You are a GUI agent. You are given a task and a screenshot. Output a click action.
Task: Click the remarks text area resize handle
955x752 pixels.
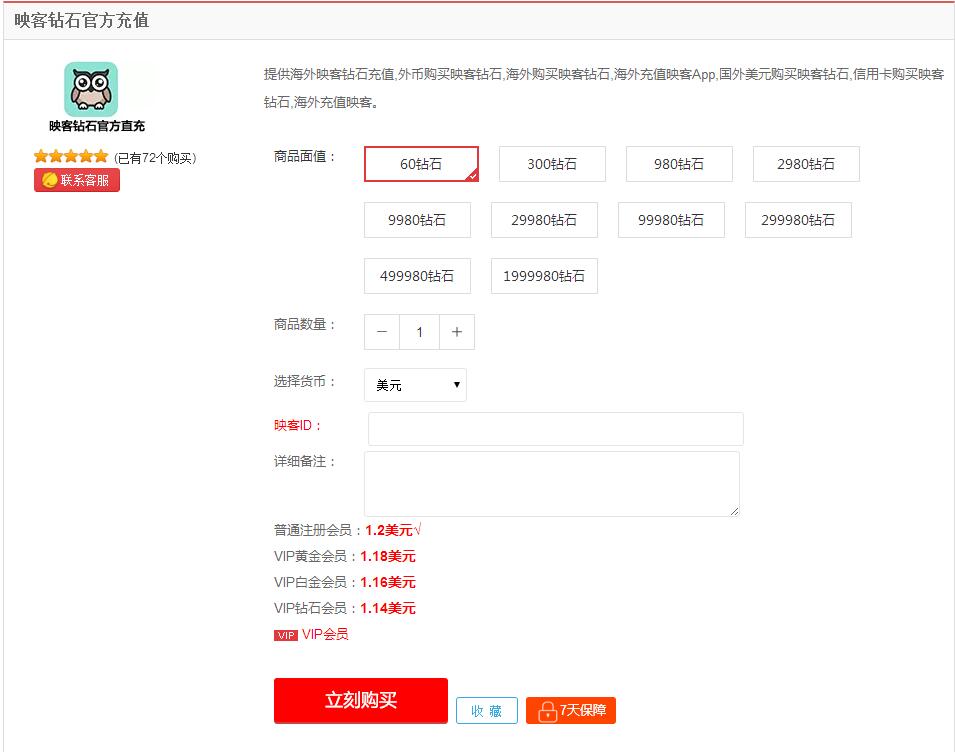click(735, 511)
